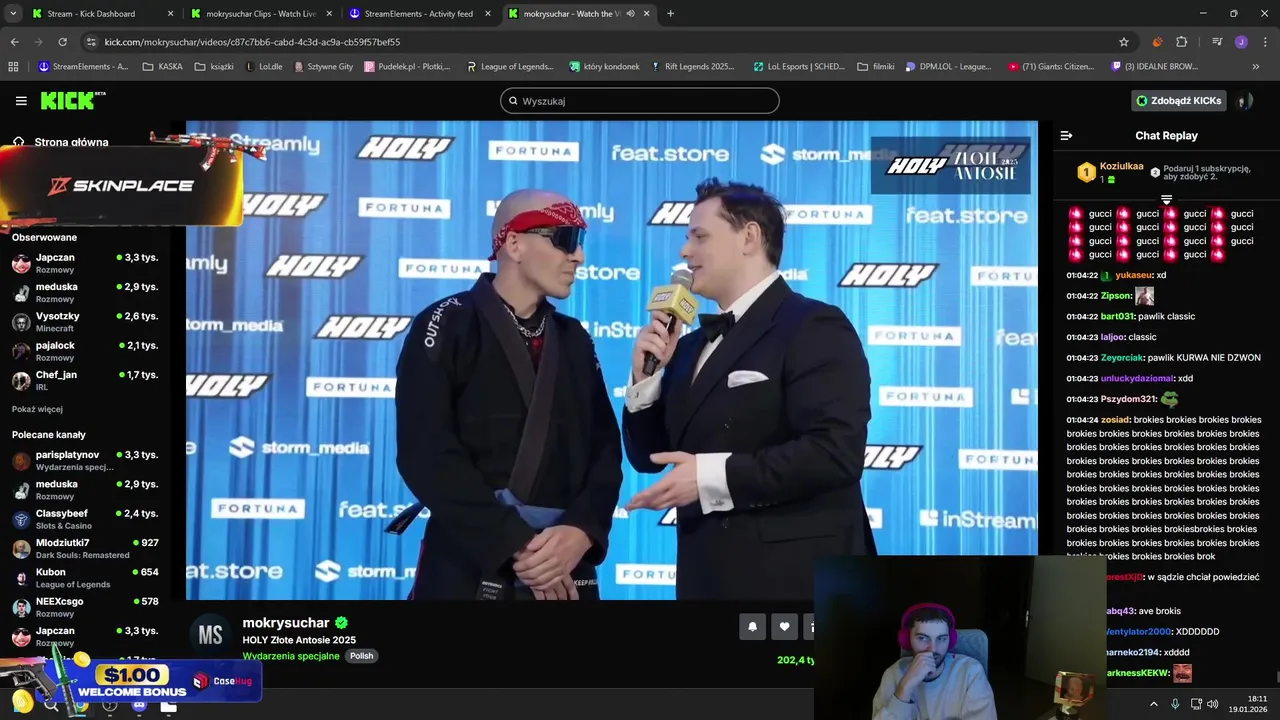Open parisplatynov recommended channel
This screenshot has height=720, width=1280.
coord(85,460)
